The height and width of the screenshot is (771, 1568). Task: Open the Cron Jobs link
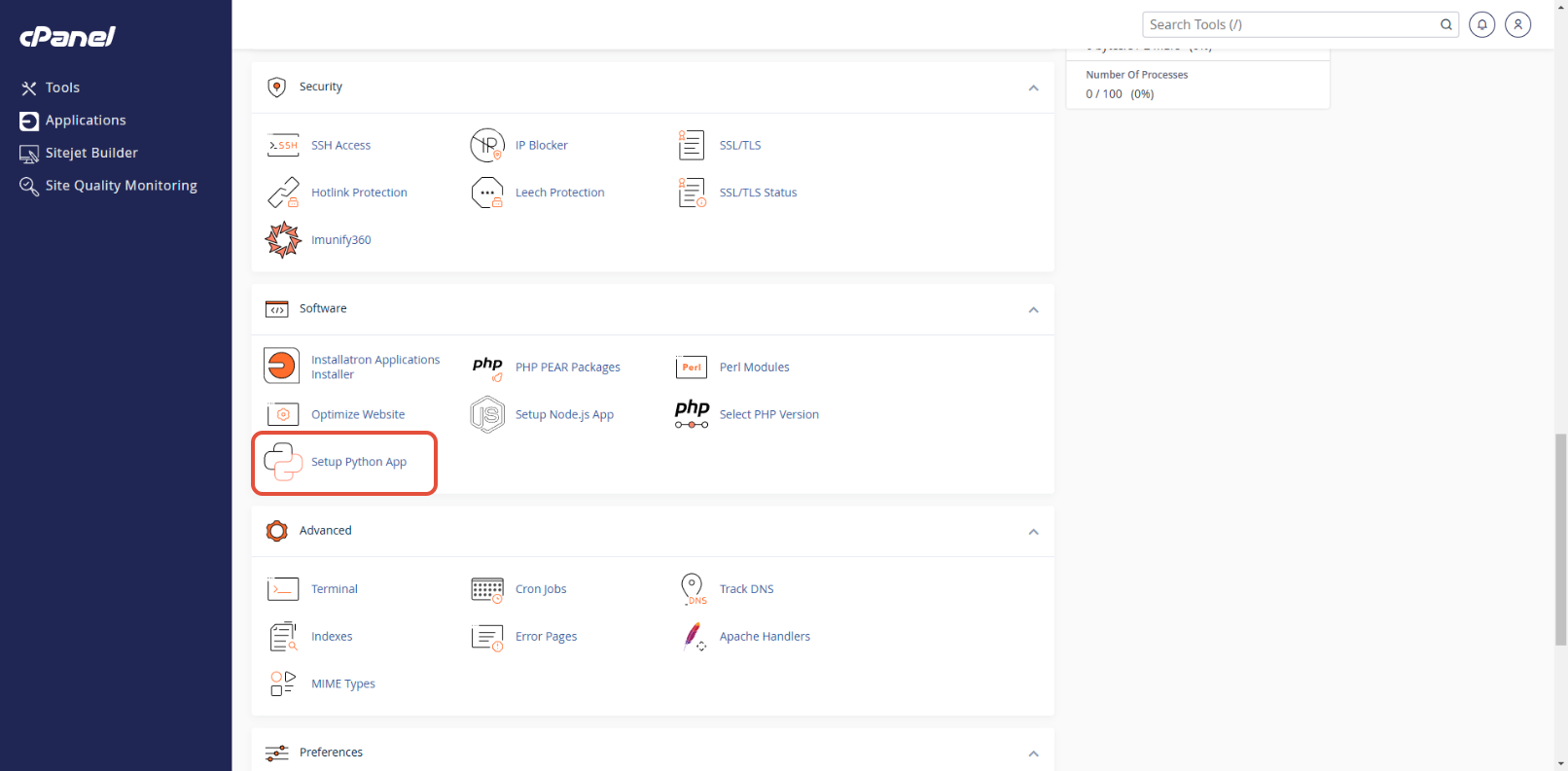pos(541,589)
